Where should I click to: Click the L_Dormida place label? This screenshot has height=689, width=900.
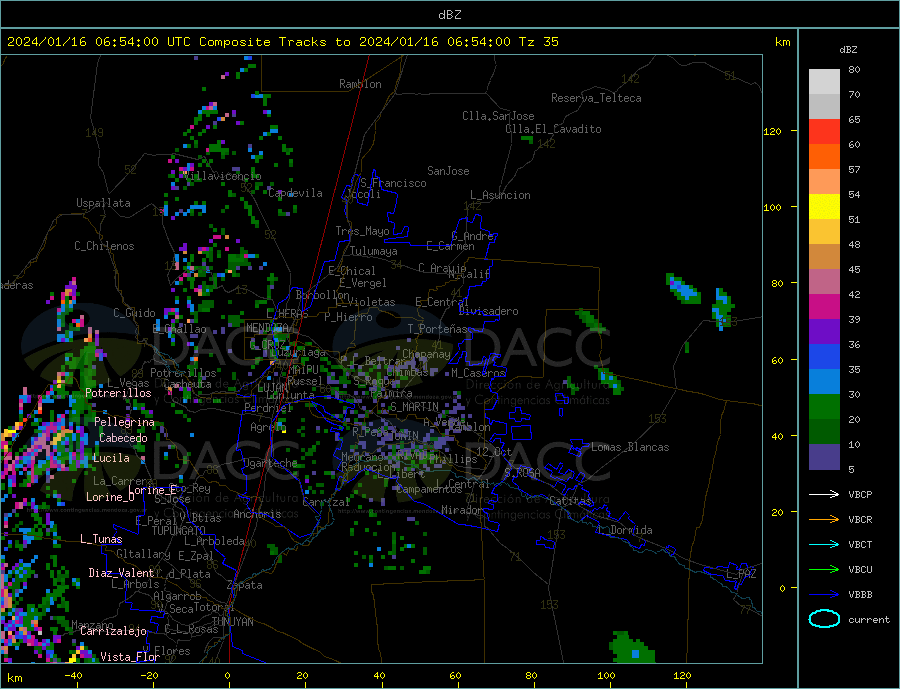[x=624, y=530]
